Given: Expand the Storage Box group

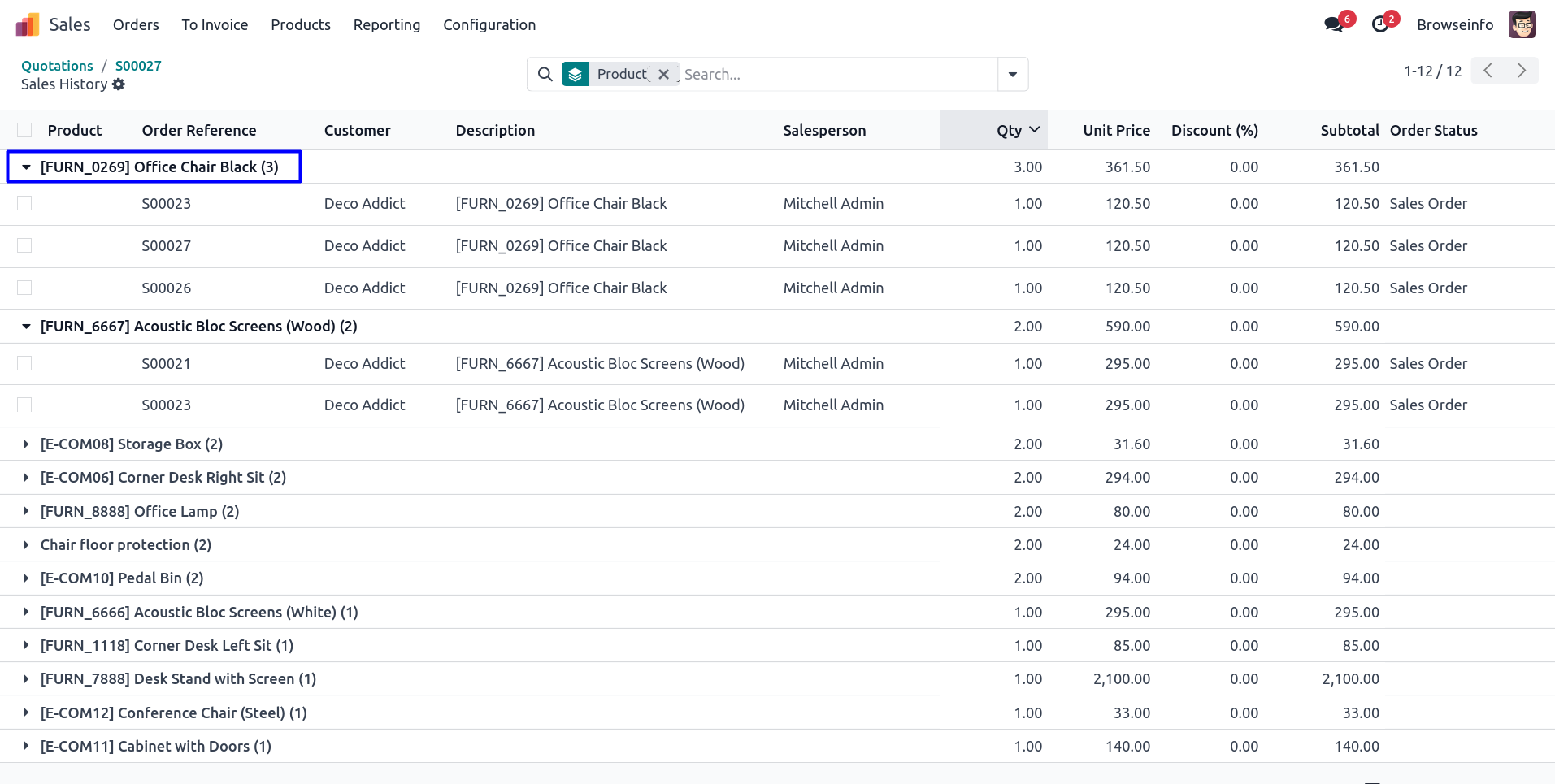Looking at the screenshot, I should (x=26, y=444).
